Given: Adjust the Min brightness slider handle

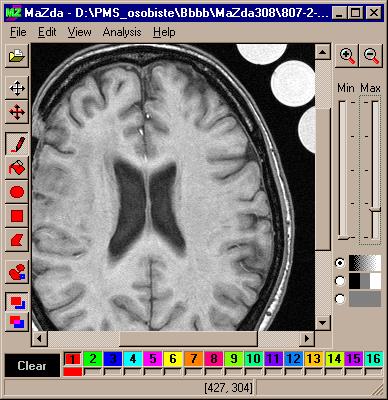Looking at the screenshot, I should [343, 238].
